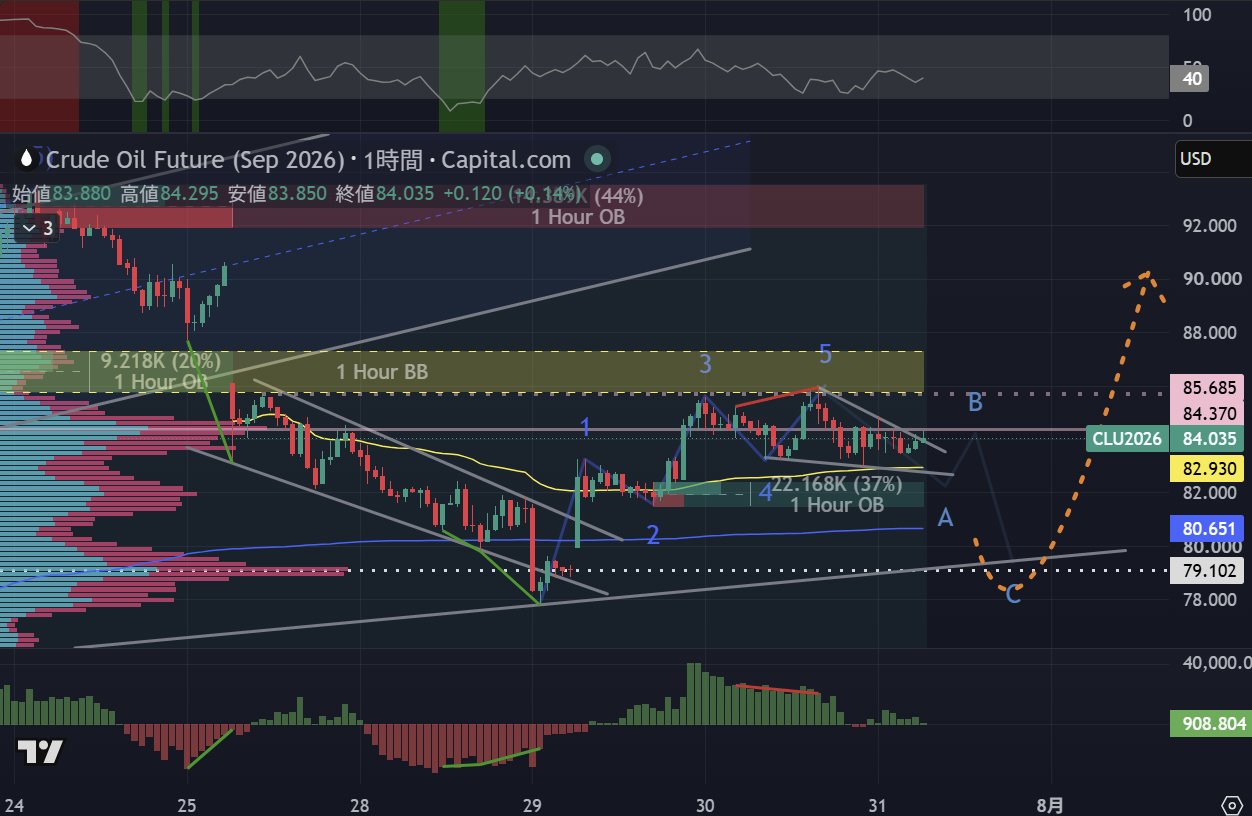This screenshot has width=1252, height=816.
Task: Click the 安値83.850 low value
Action: tap(277, 194)
